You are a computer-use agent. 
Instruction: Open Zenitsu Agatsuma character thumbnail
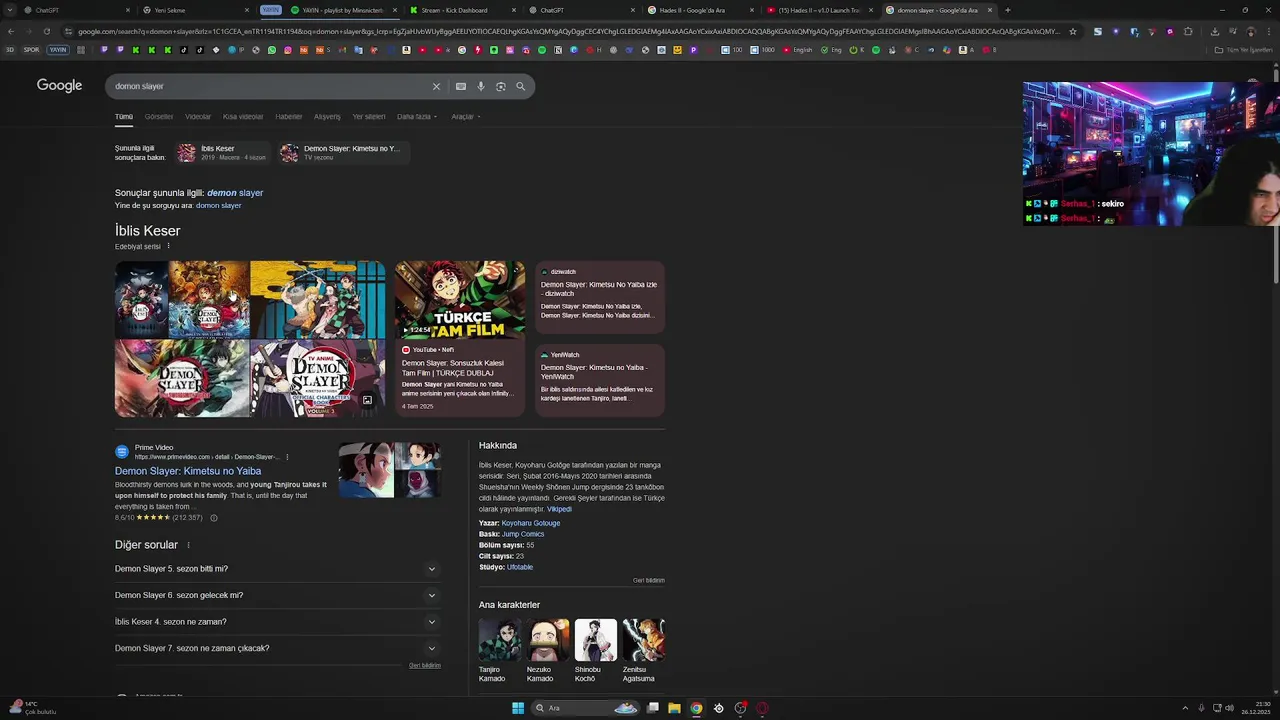click(x=644, y=640)
